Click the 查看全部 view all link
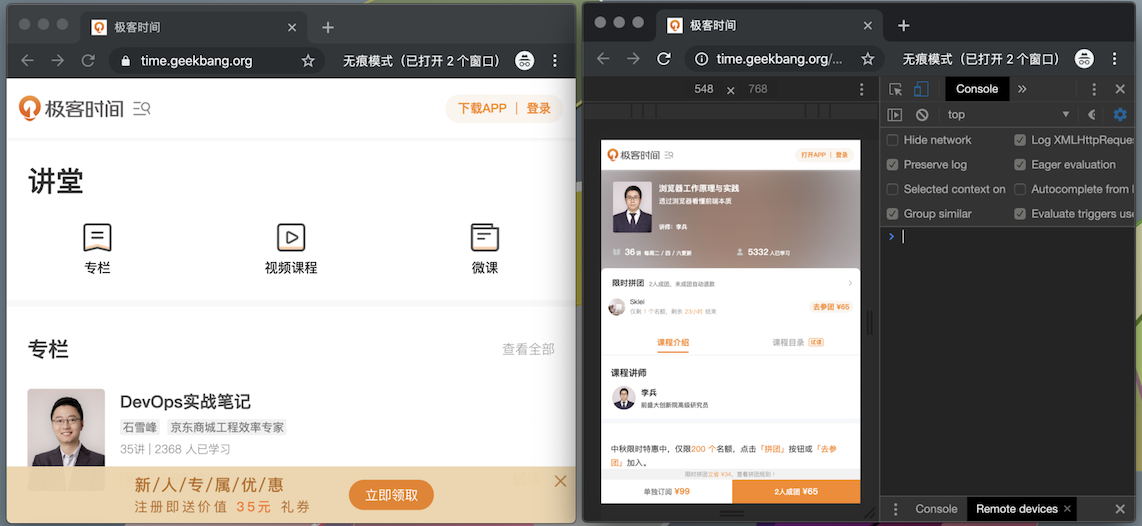 pyautogui.click(x=528, y=349)
